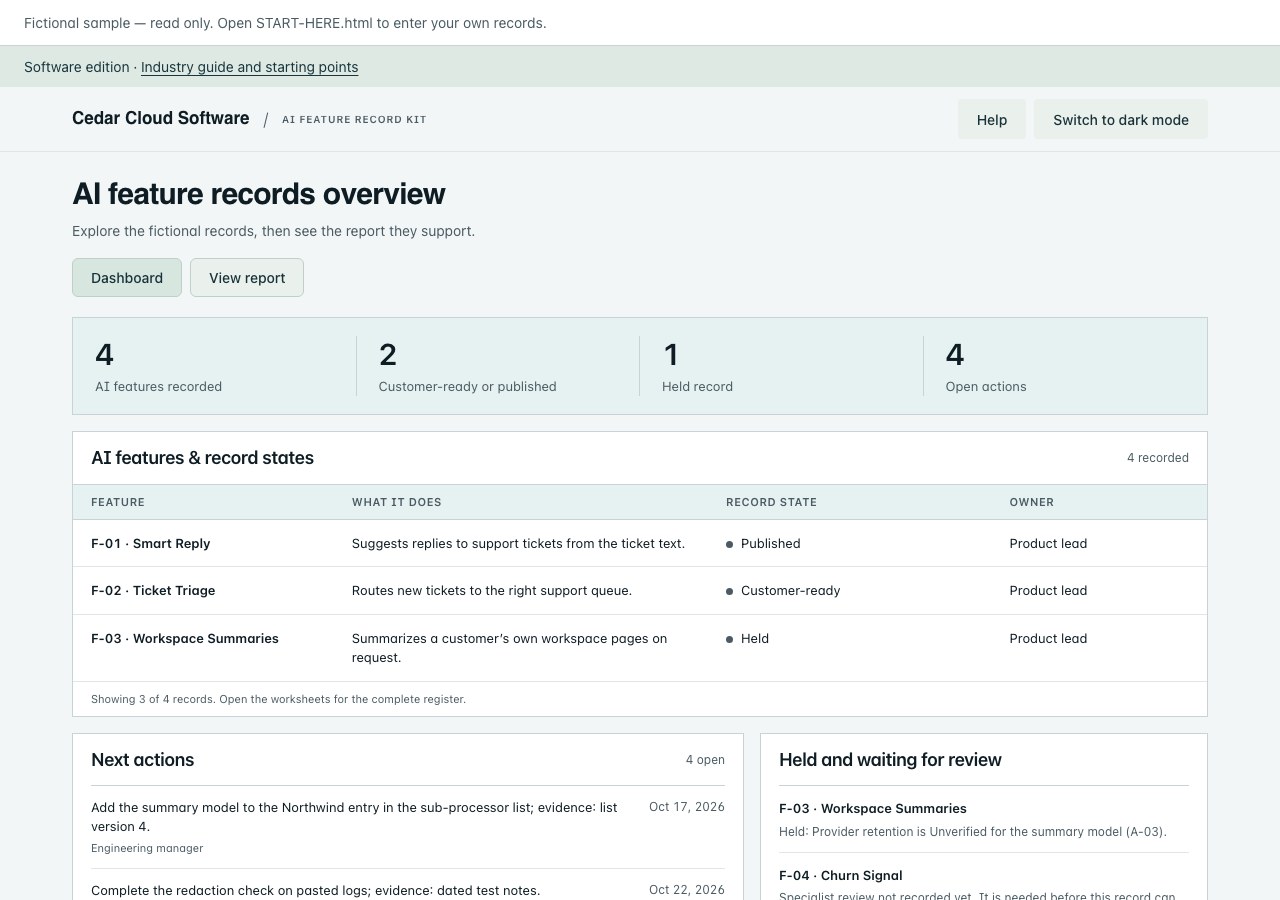
Task: Click the F-02 · Ticket Triage feature name
Action: [x=153, y=591]
